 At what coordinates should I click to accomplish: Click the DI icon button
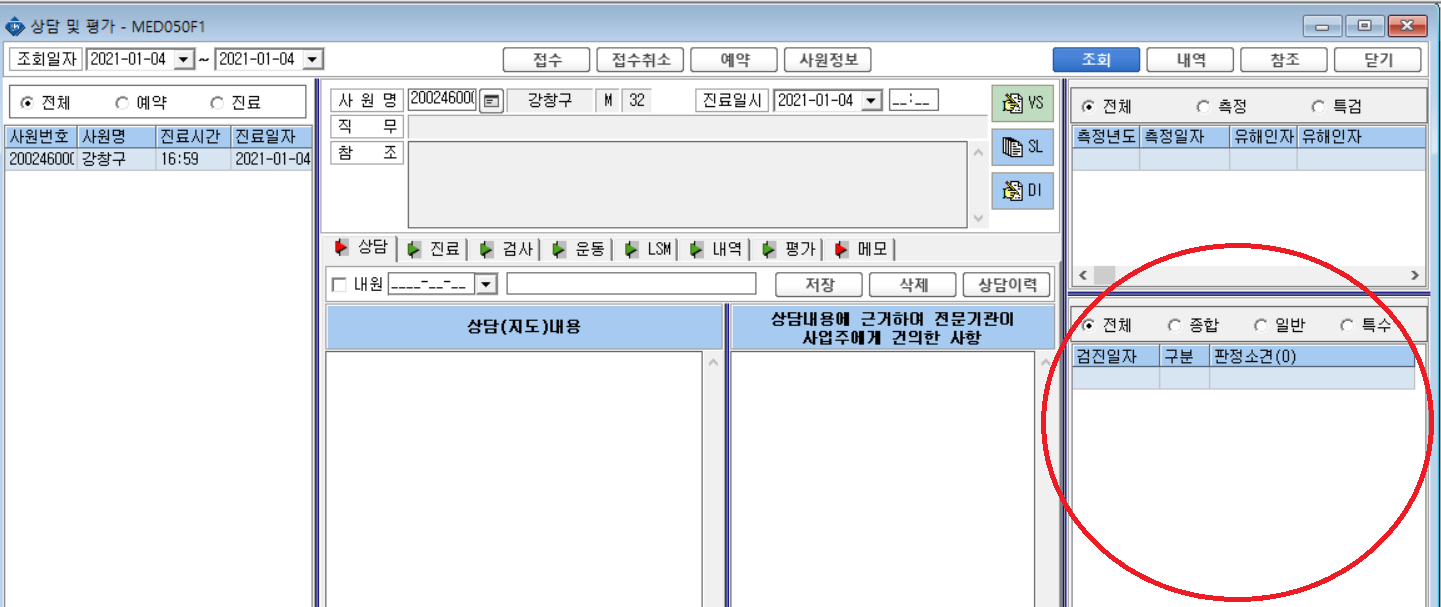[x=1022, y=190]
